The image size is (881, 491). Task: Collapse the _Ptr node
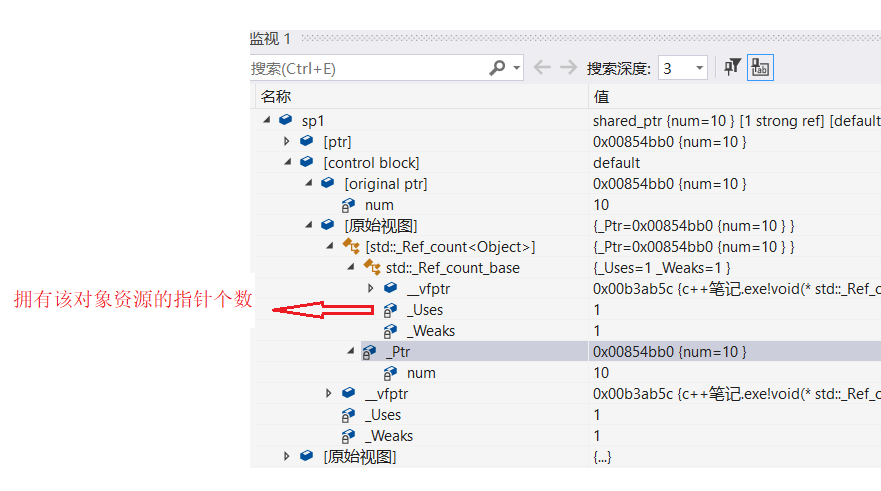351,351
